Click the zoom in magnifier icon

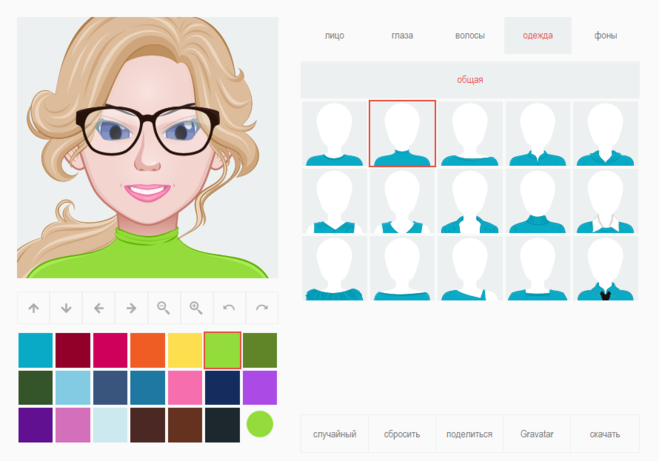point(196,309)
